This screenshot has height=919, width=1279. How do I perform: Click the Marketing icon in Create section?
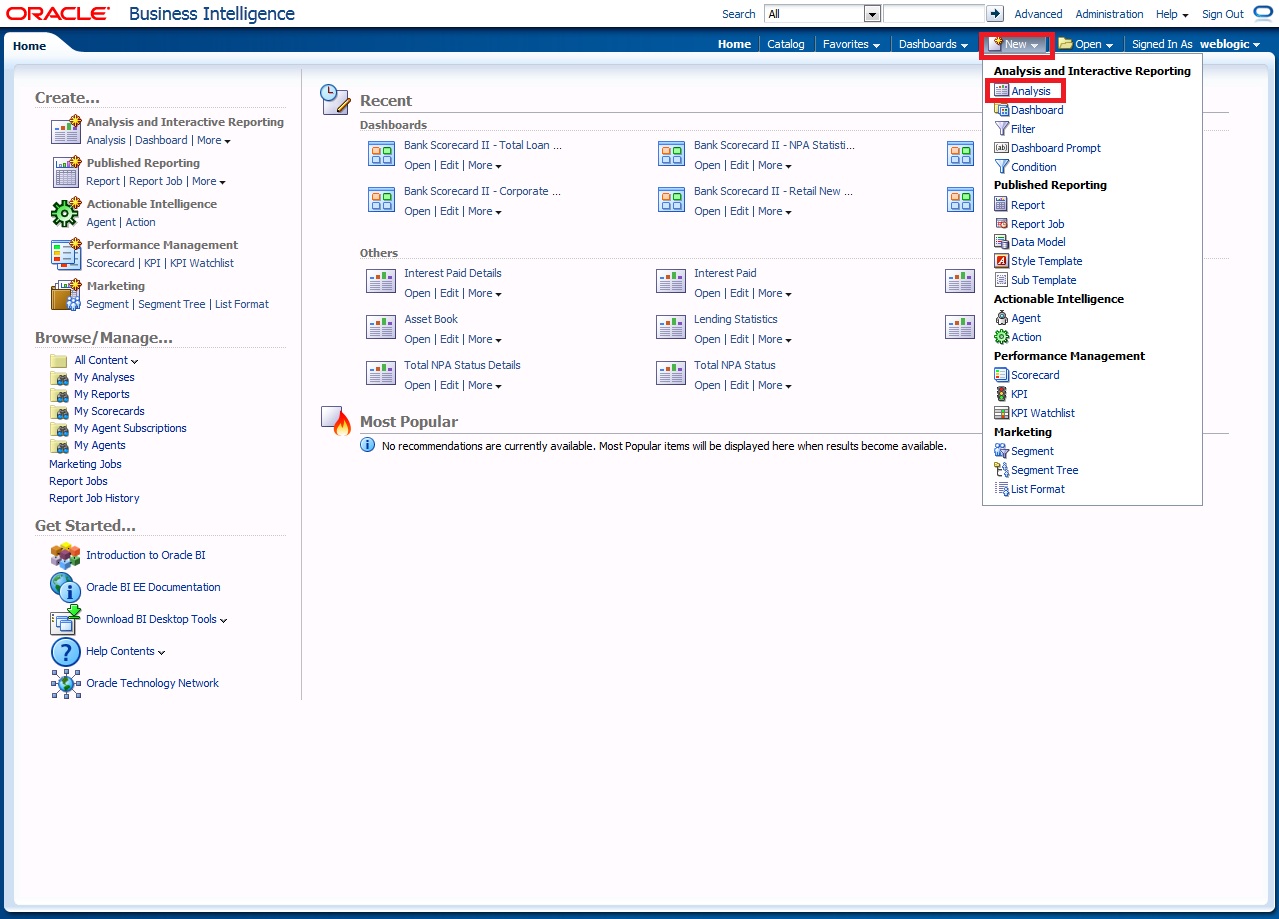[66, 295]
